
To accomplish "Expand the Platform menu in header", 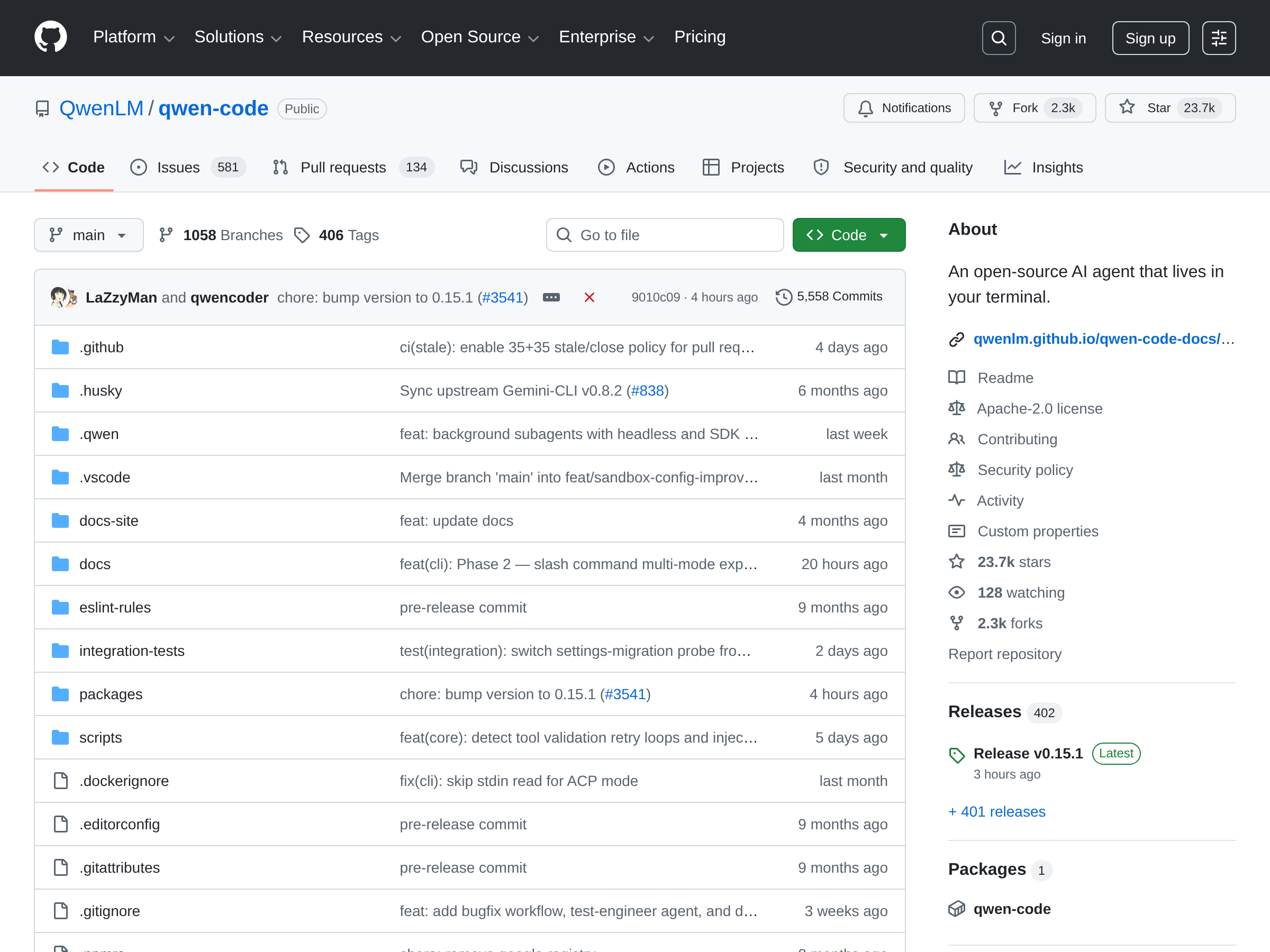I will pyautogui.click(x=133, y=38).
